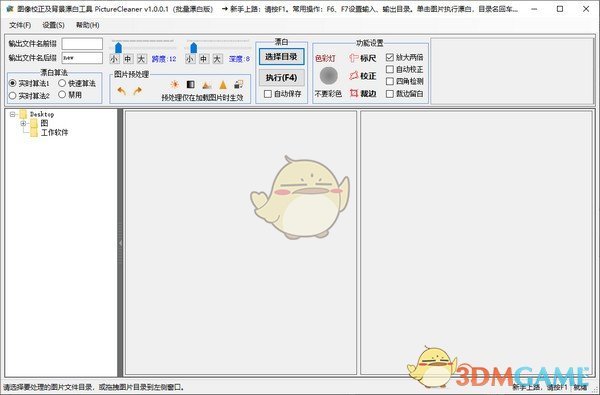600x395 pixels.
Task: Set 深度 to 大 preset
Action: tap(217, 59)
